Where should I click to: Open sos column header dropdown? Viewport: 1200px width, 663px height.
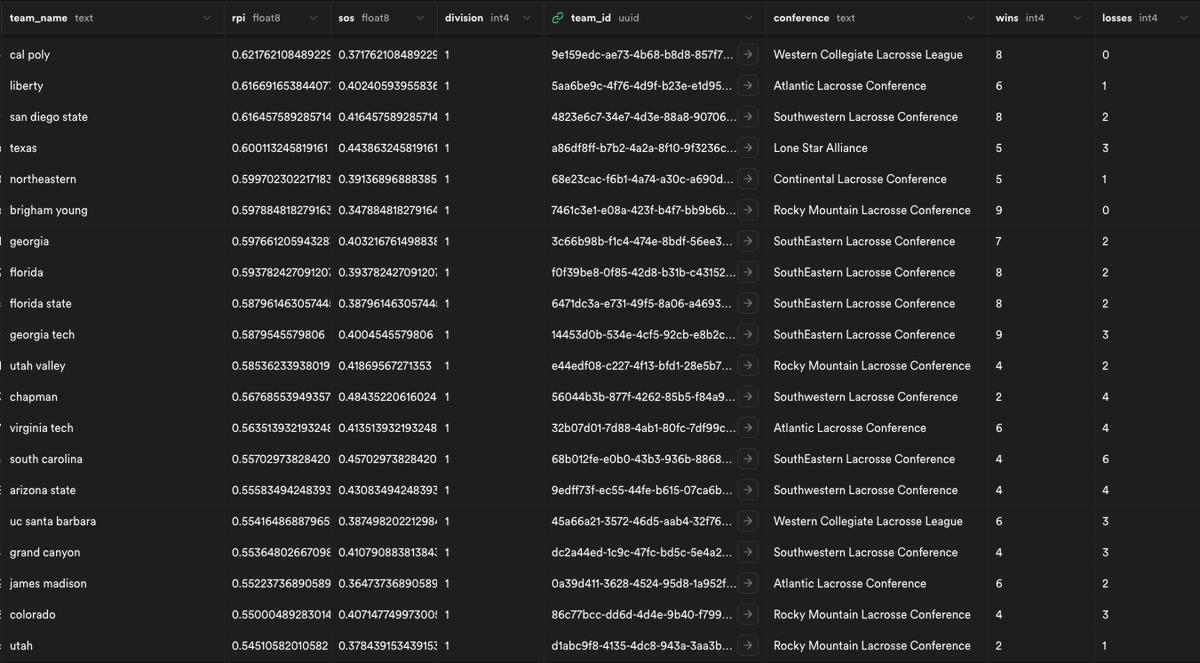click(x=419, y=18)
